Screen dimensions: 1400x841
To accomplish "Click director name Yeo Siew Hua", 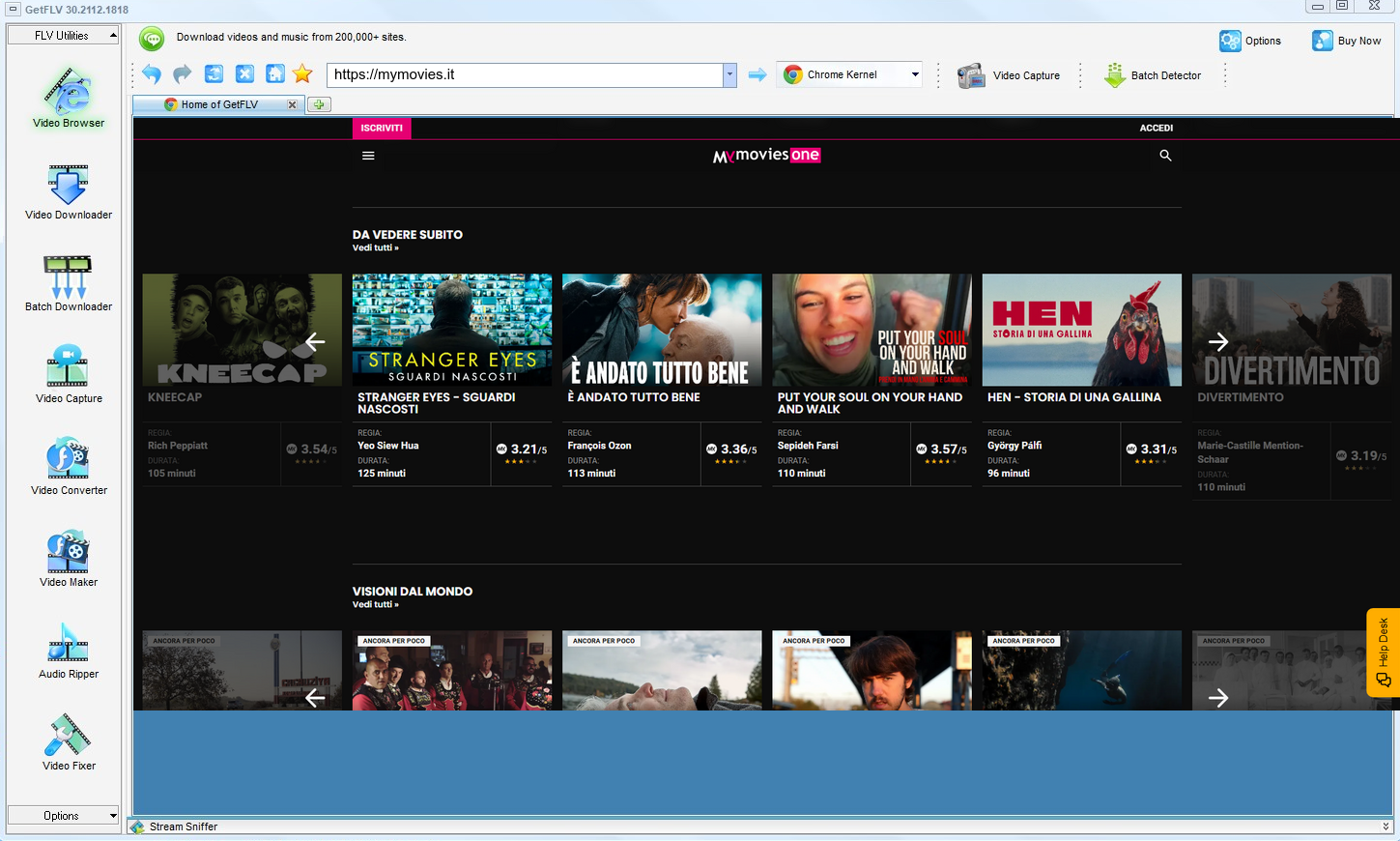I will (388, 446).
